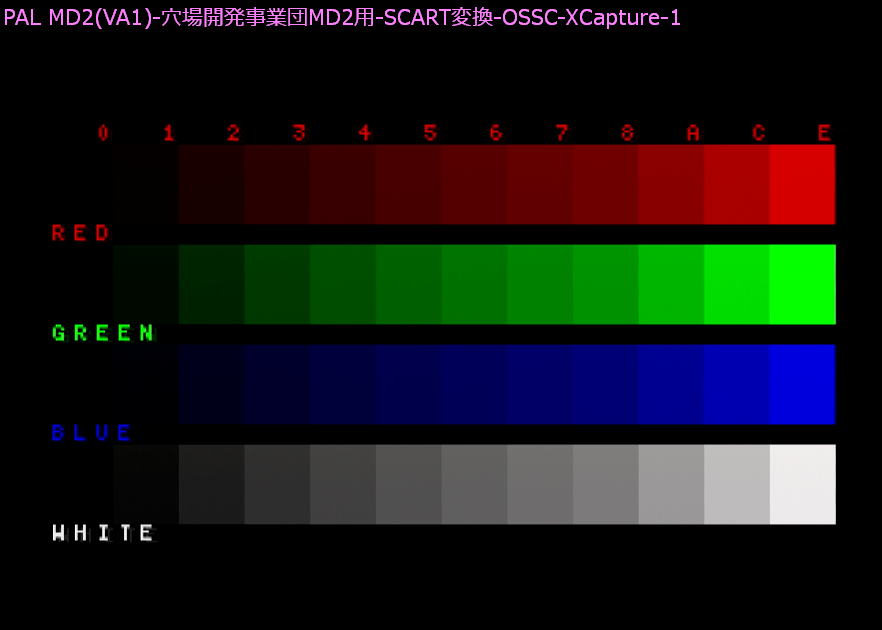Select the dark red swatch at level 2
The image size is (882, 630).
[212, 184]
